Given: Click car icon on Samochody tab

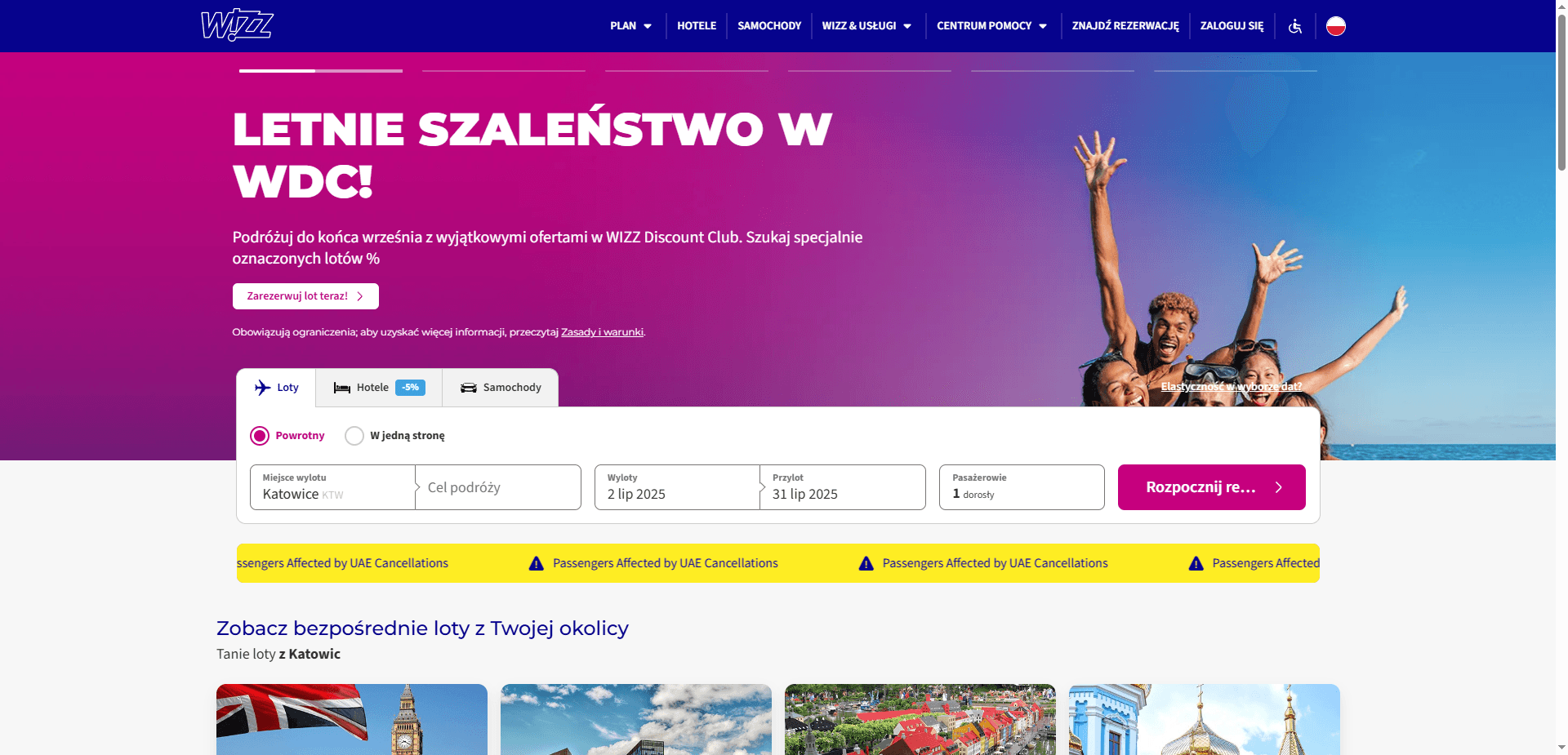Looking at the screenshot, I should 469,388.
